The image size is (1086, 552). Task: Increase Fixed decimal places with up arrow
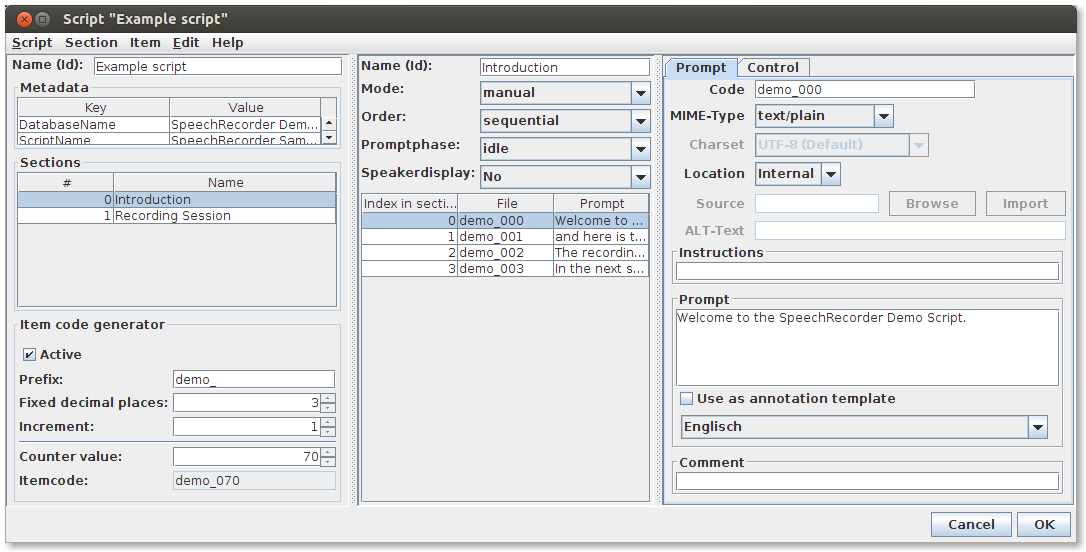coord(328,398)
